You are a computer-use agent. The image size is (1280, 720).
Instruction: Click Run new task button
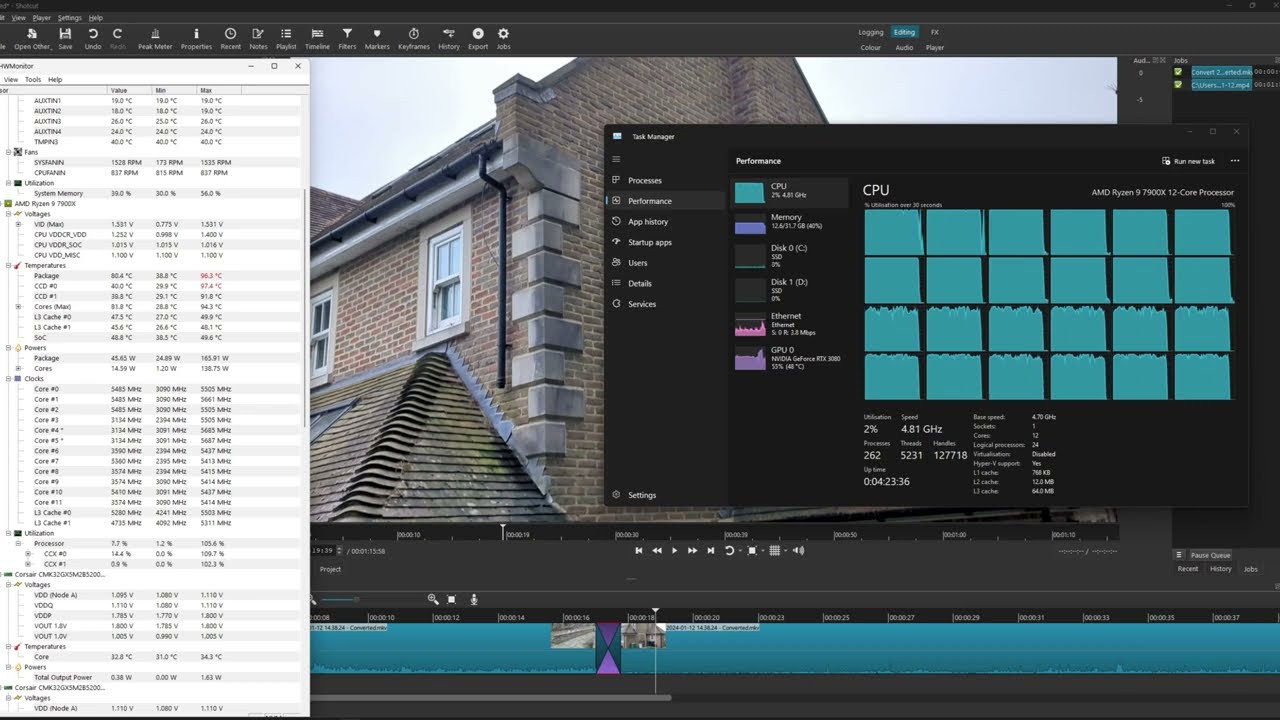pos(1188,161)
